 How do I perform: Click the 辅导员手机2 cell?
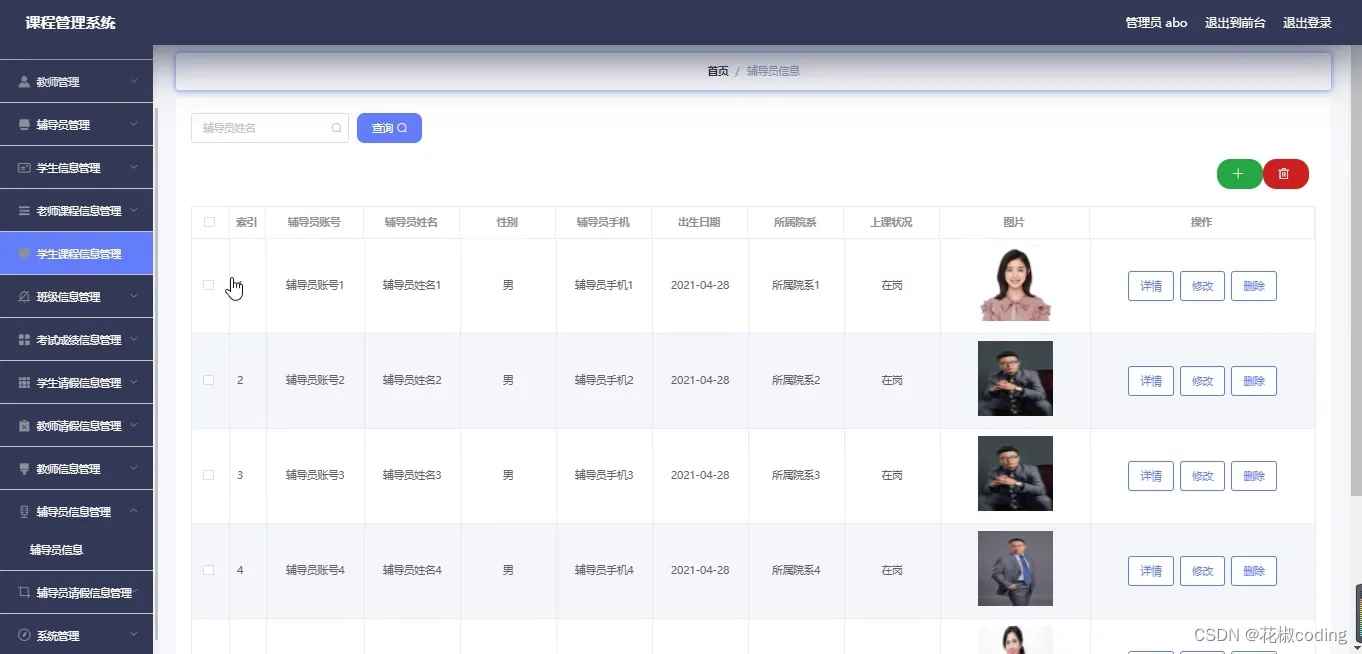604,380
